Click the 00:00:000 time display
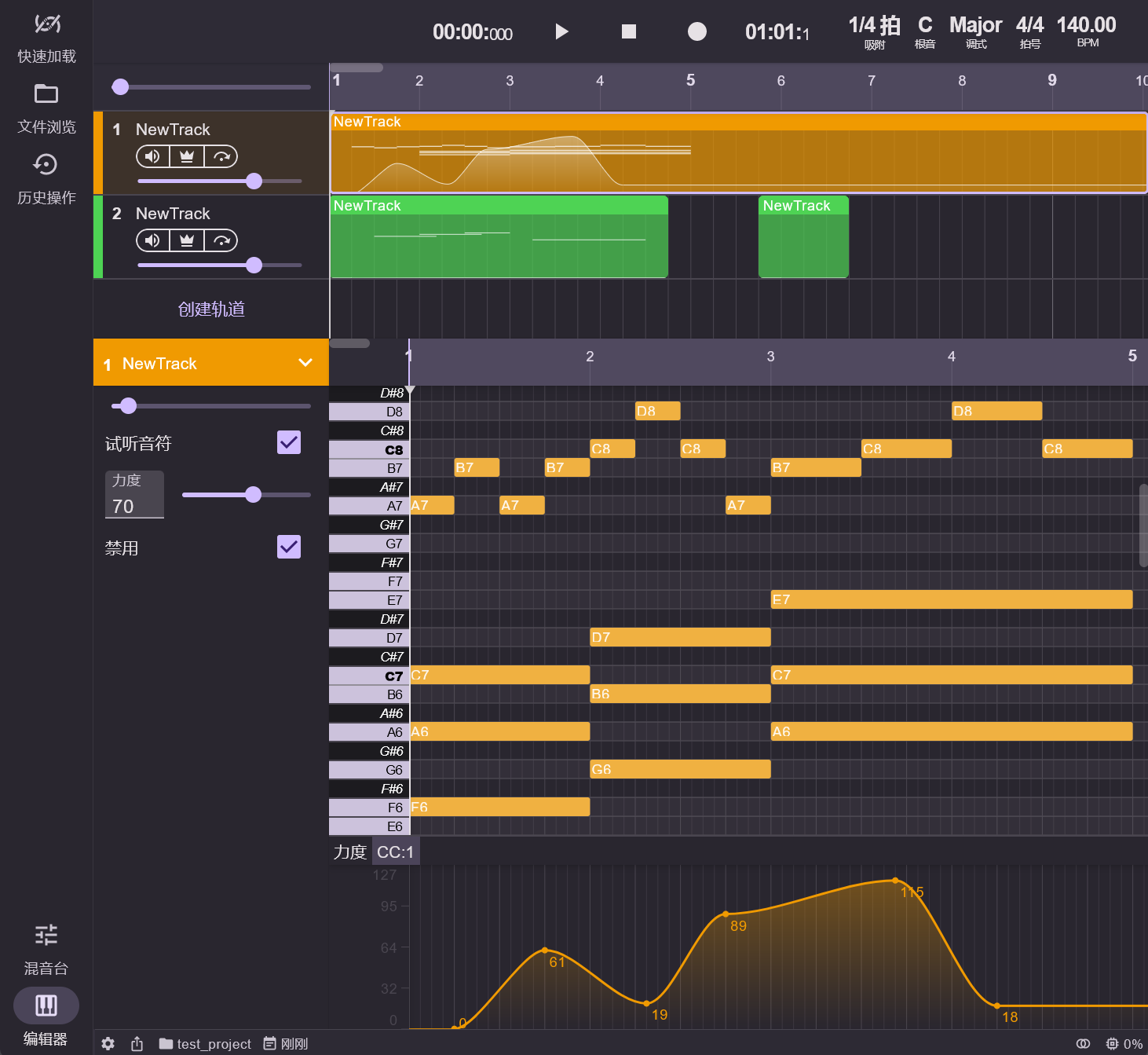This screenshot has width=1148, height=1055. pos(472,32)
